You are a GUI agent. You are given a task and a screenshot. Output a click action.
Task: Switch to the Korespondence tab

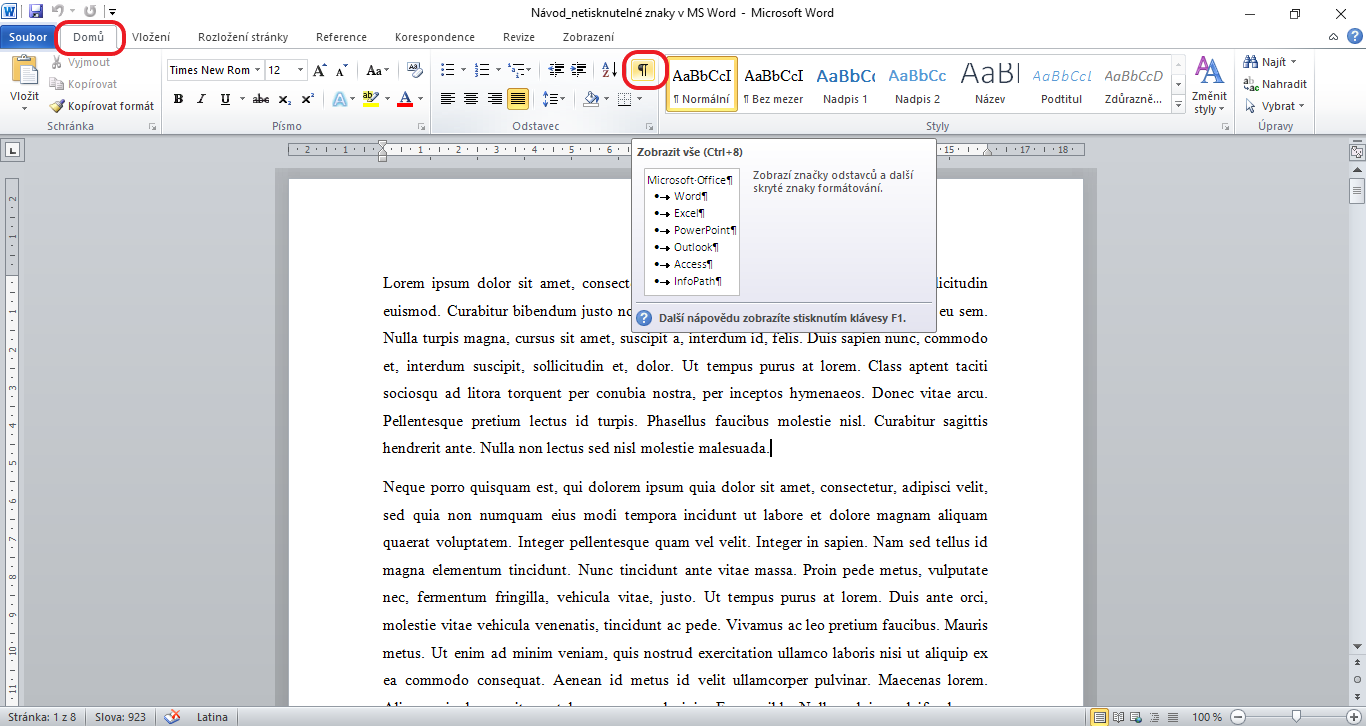coord(435,38)
